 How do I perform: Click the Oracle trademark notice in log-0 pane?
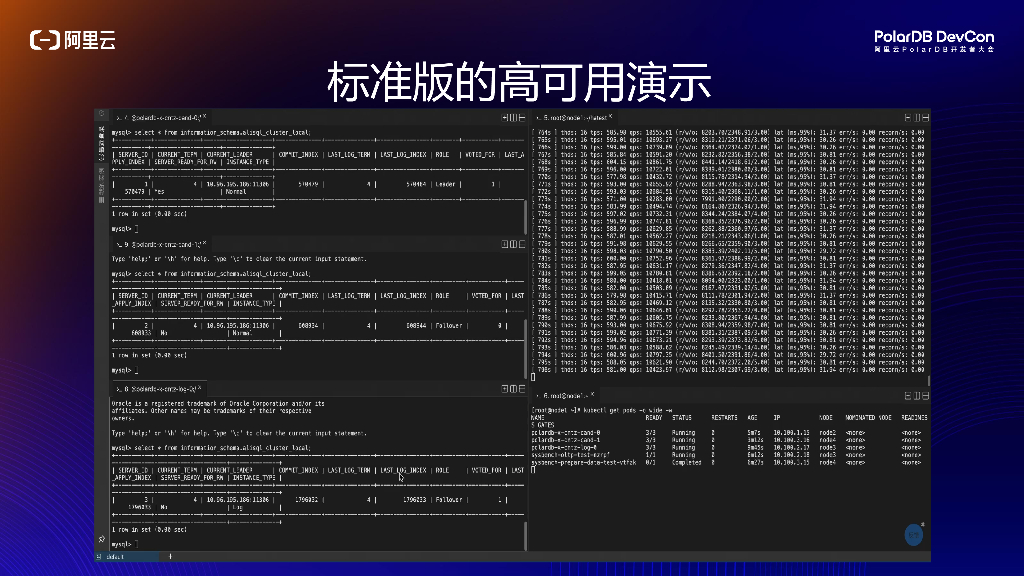click(x=217, y=411)
